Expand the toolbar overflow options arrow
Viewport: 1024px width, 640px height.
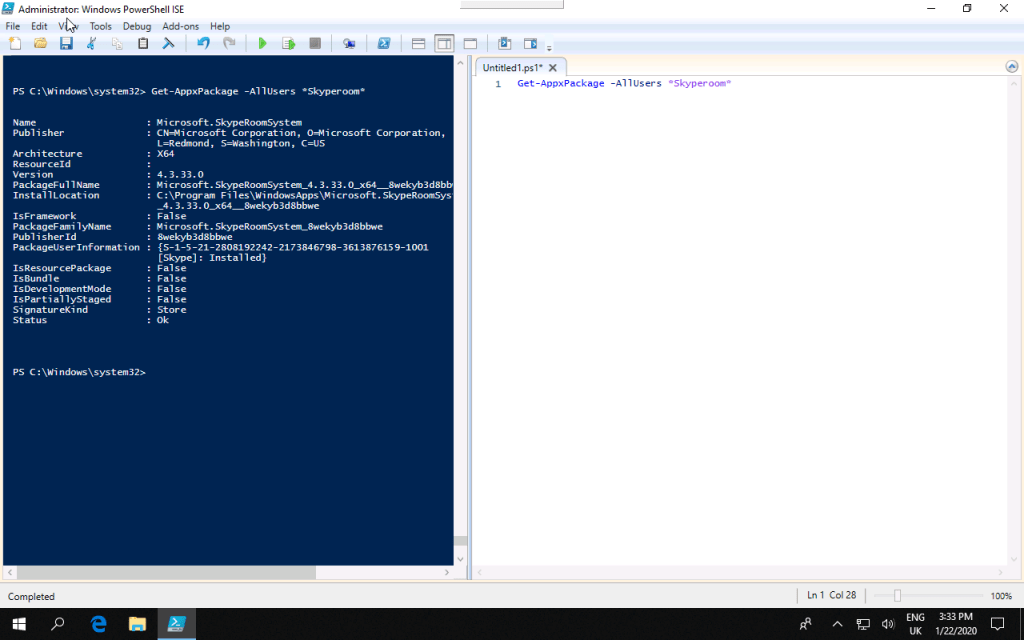[549, 46]
